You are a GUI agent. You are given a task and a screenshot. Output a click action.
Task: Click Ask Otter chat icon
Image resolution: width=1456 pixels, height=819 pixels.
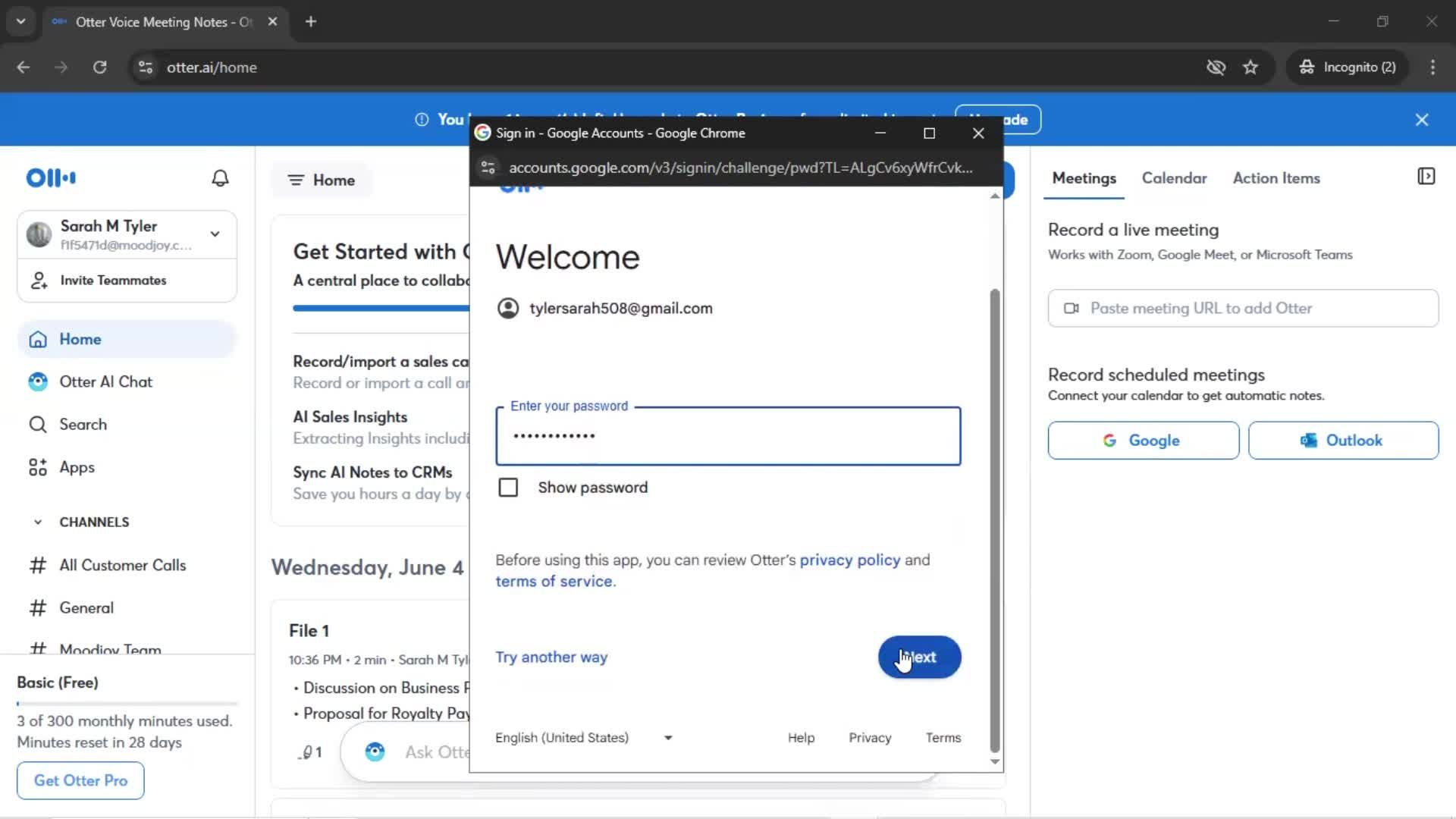(375, 752)
